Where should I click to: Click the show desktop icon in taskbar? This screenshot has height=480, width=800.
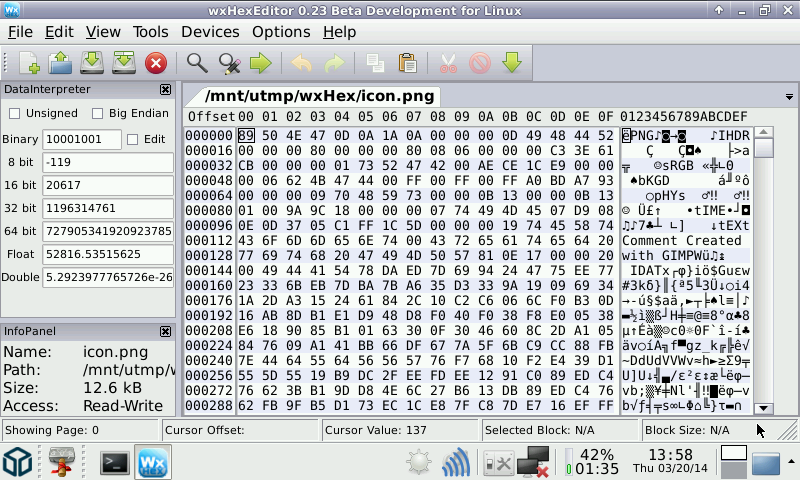765,463
